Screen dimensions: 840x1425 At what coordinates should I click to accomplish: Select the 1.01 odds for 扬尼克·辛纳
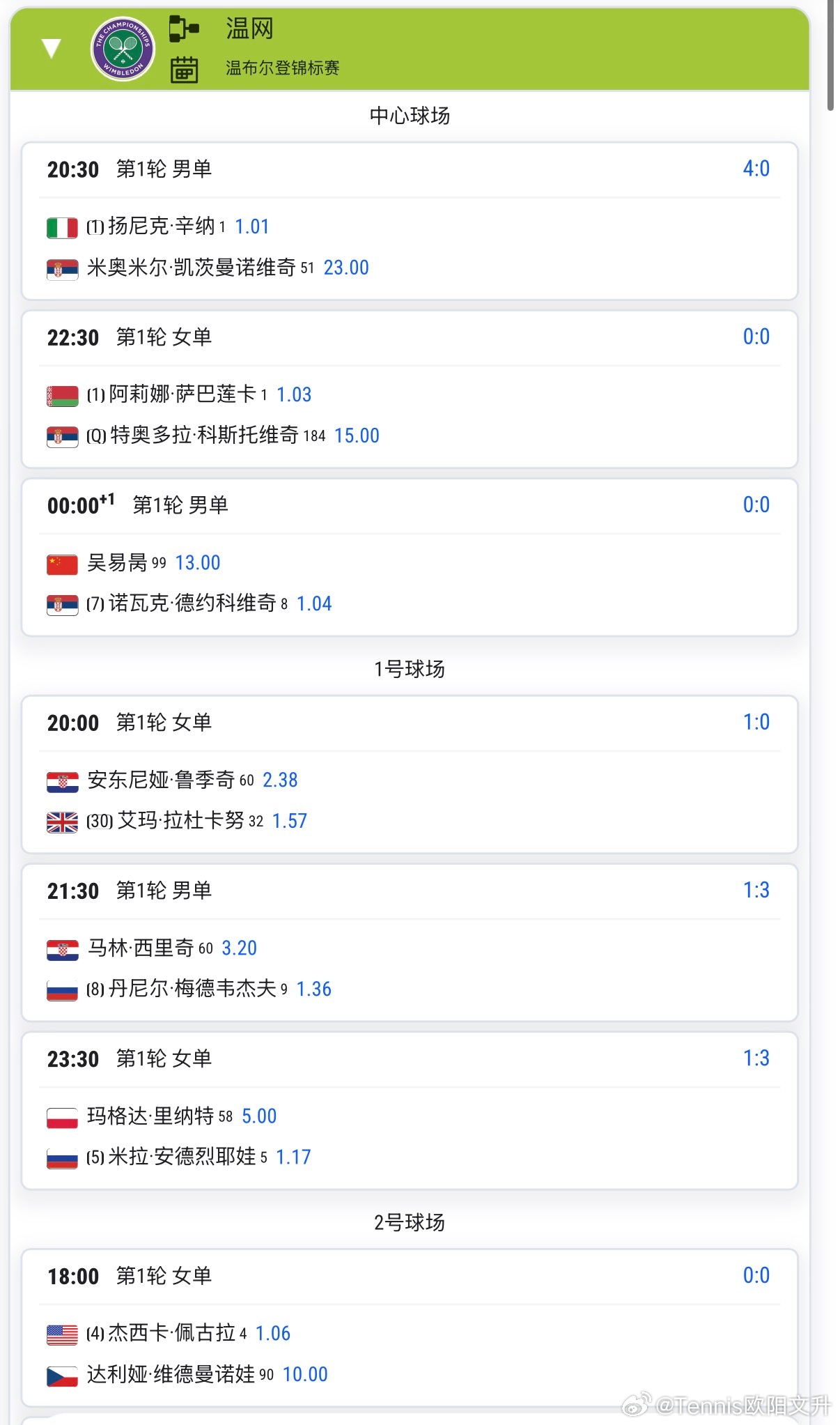click(x=252, y=226)
